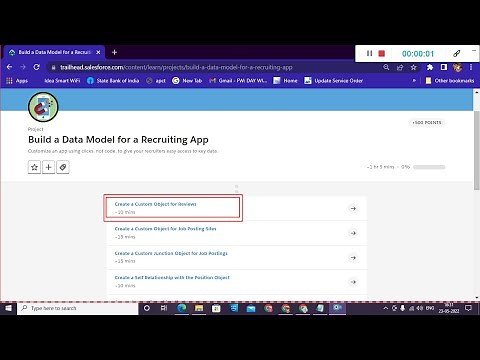Image resolution: width=480 pixels, height=360 pixels.
Task: Open a new browser tab
Action: (x=114, y=52)
